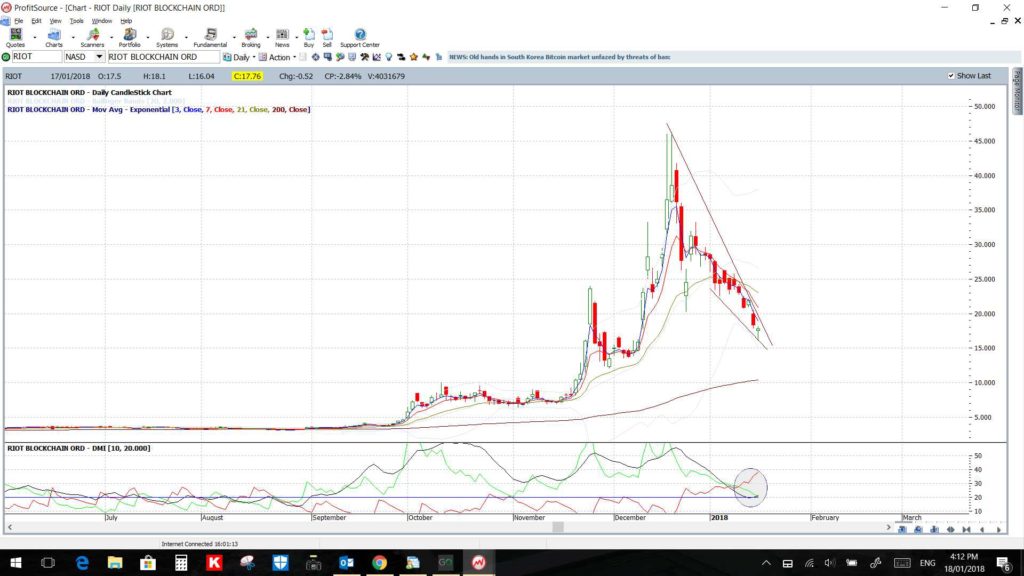Open the Window menu
Screen dimensions: 1024x576
(101, 21)
